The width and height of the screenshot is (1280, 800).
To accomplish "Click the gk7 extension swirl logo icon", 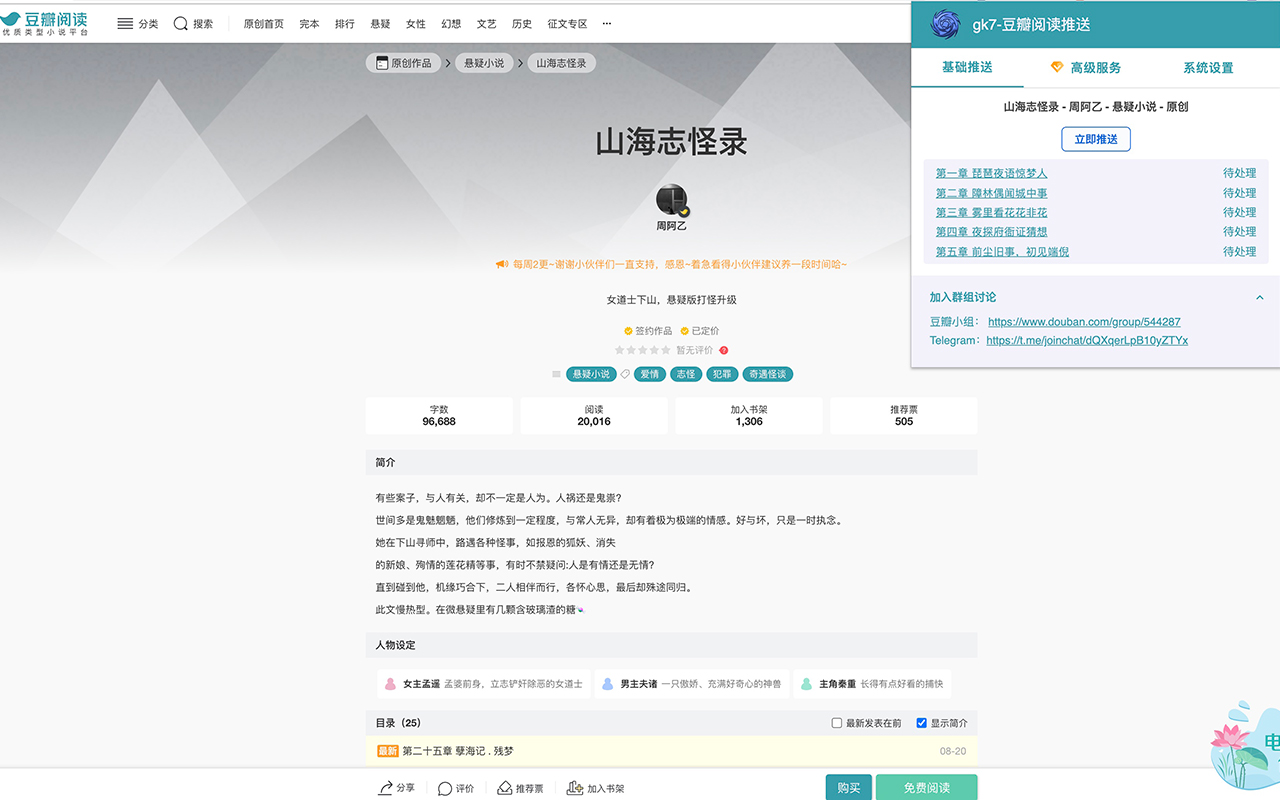I will click(x=943, y=24).
